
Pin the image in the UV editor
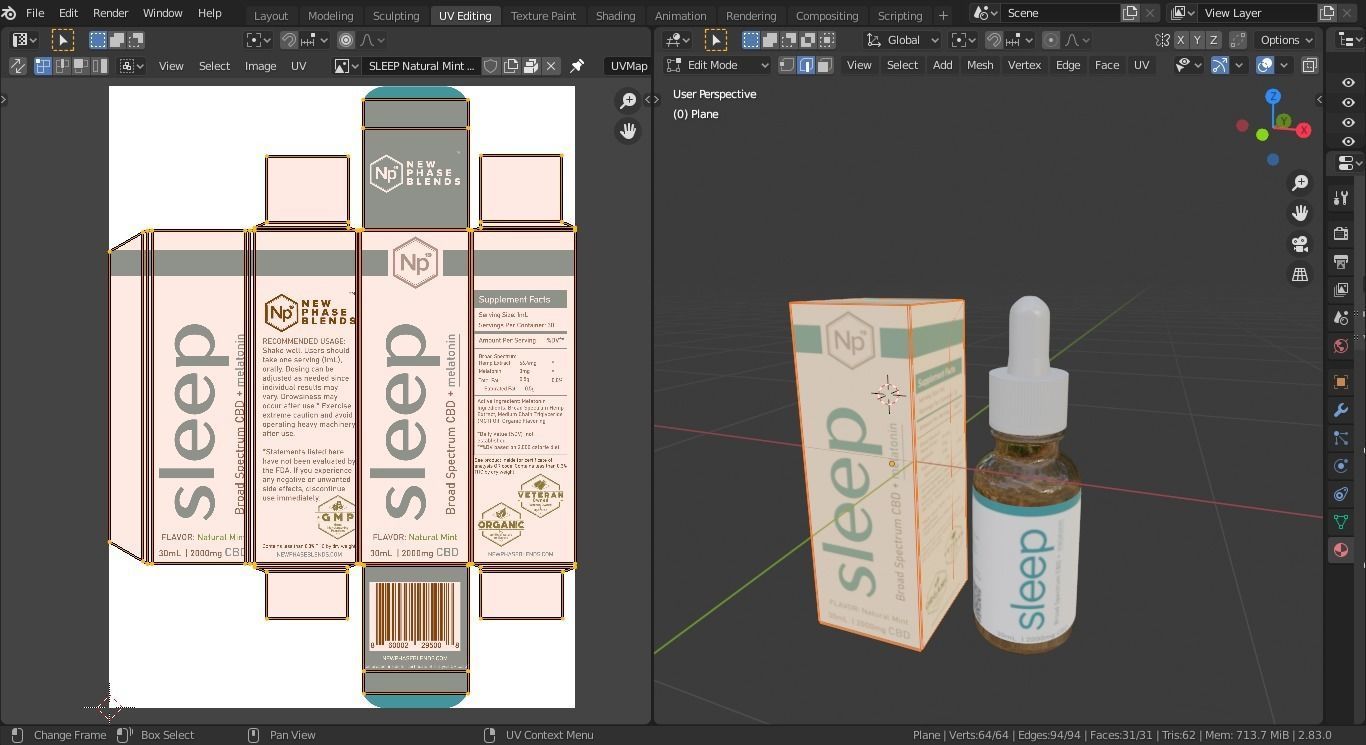click(577, 66)
